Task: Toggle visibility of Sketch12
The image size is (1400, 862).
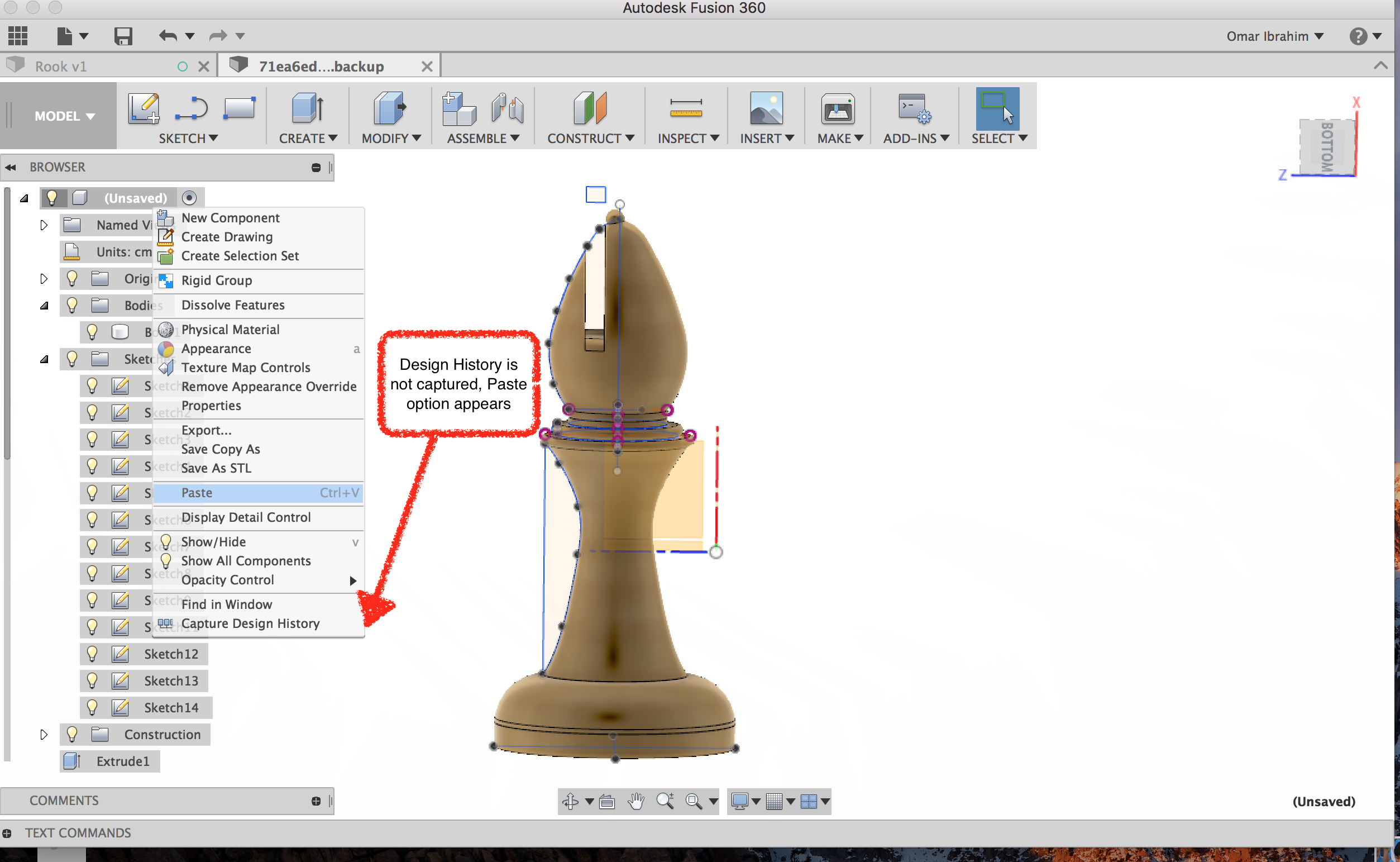Action: [92, 654]
